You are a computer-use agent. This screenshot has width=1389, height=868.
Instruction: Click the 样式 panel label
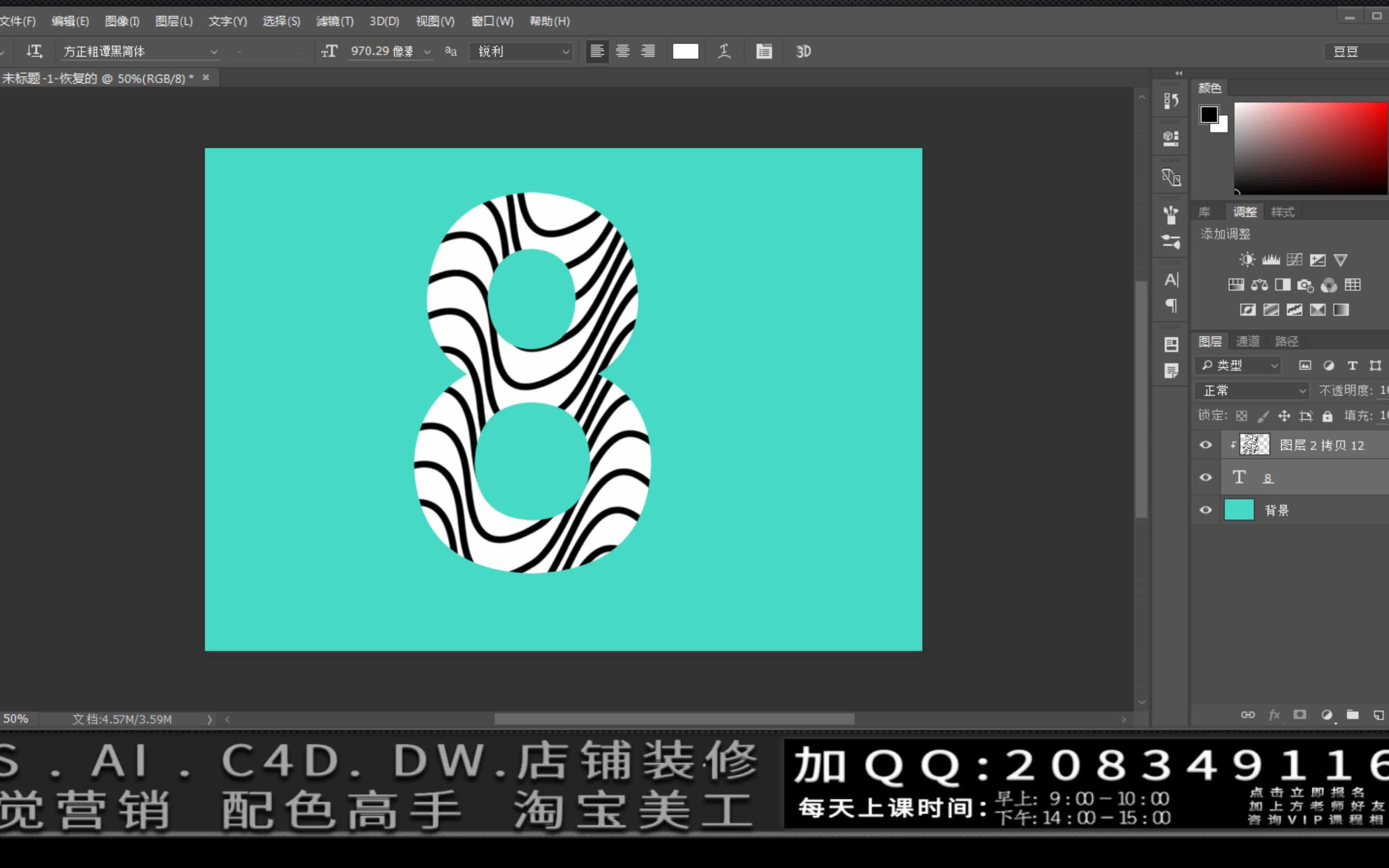(1283, 212)
